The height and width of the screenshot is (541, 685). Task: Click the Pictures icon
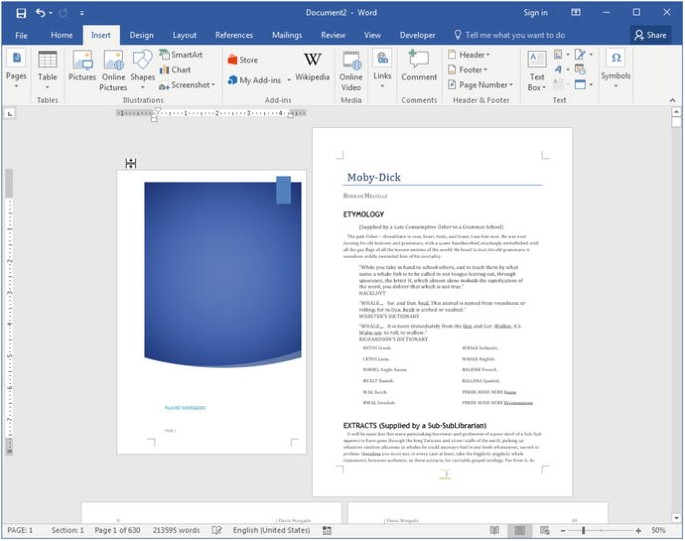tap(82, 67)
